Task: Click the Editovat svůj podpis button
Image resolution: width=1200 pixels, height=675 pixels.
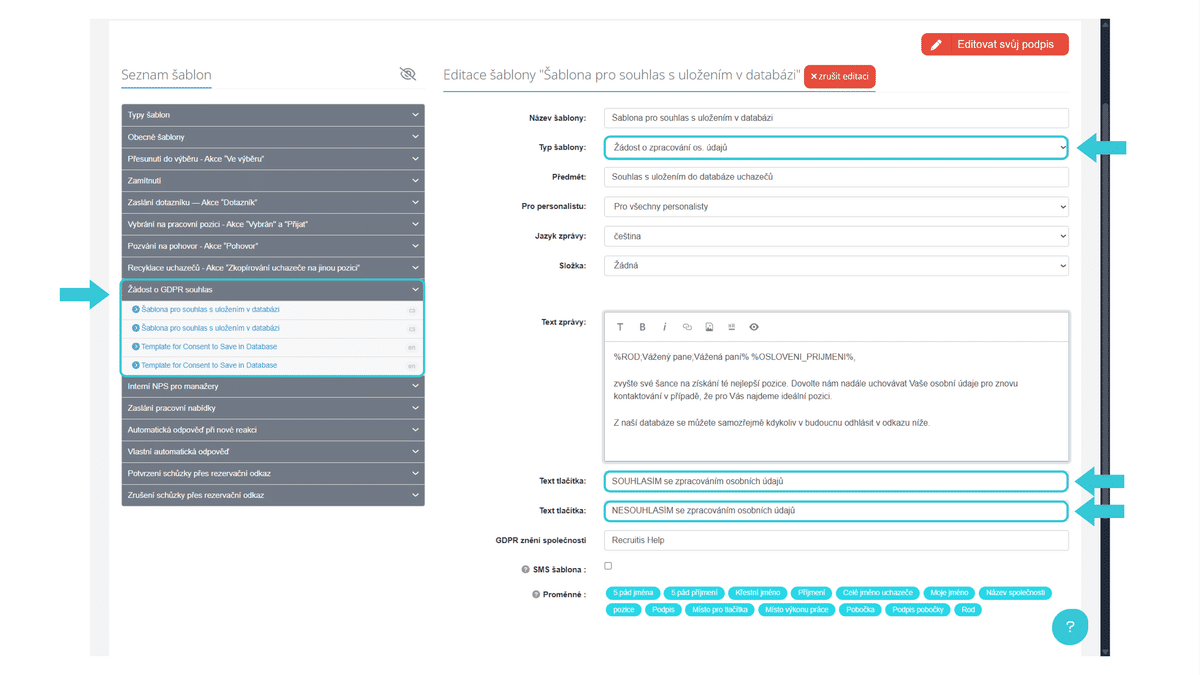Action: point(995,45)
